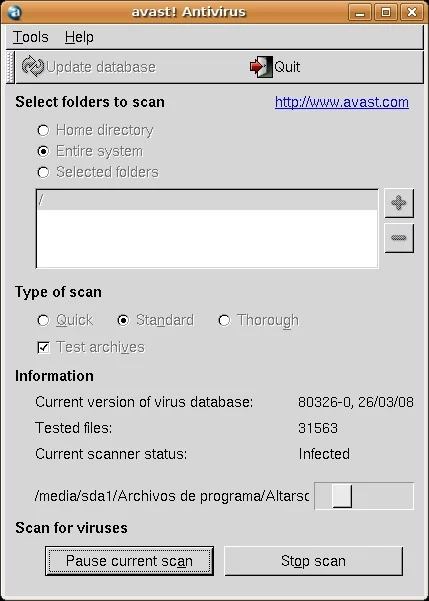Screen dimensions: 429x601
Task: Click the red Quit door icon
Action: pos(261,67)
